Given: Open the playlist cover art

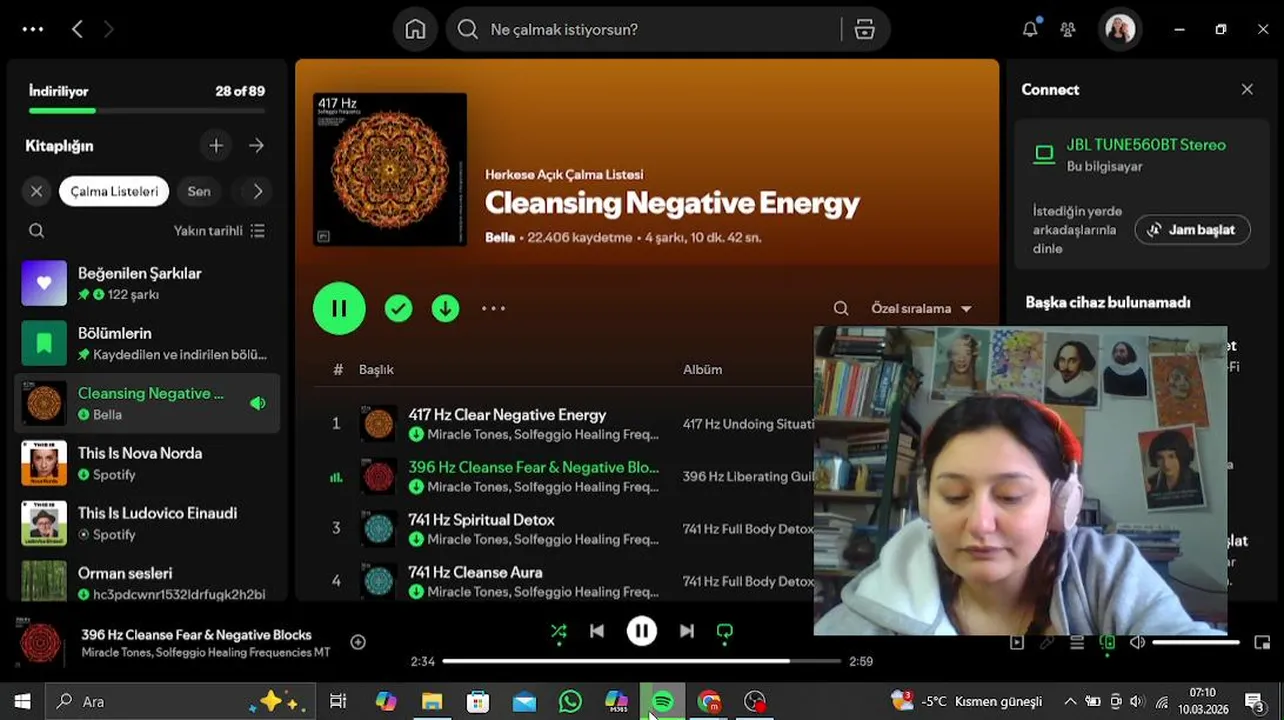Looking at the screenshot, I should tap(390, 169).
